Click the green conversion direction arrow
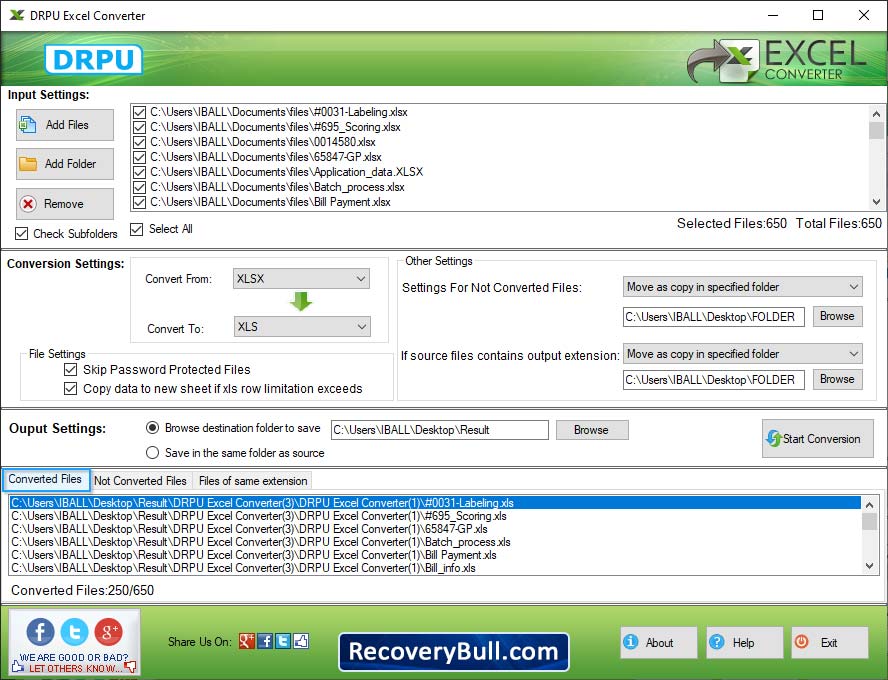Image resolution: width=888 pixels, height=680 pixels. (301, 302)
